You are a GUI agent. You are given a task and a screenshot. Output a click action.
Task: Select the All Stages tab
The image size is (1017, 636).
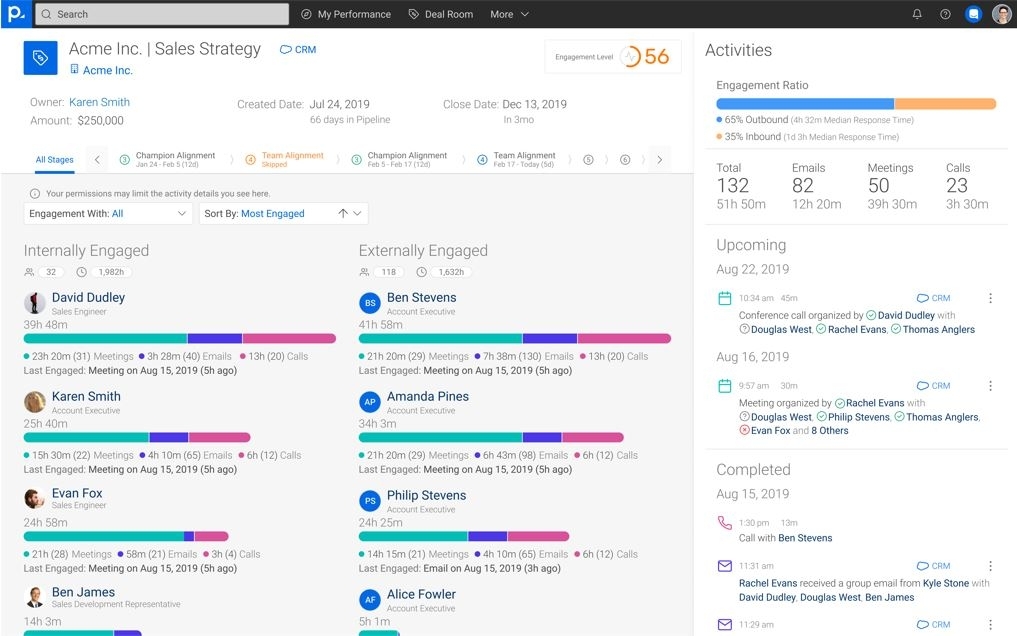(x=54, y=159)
